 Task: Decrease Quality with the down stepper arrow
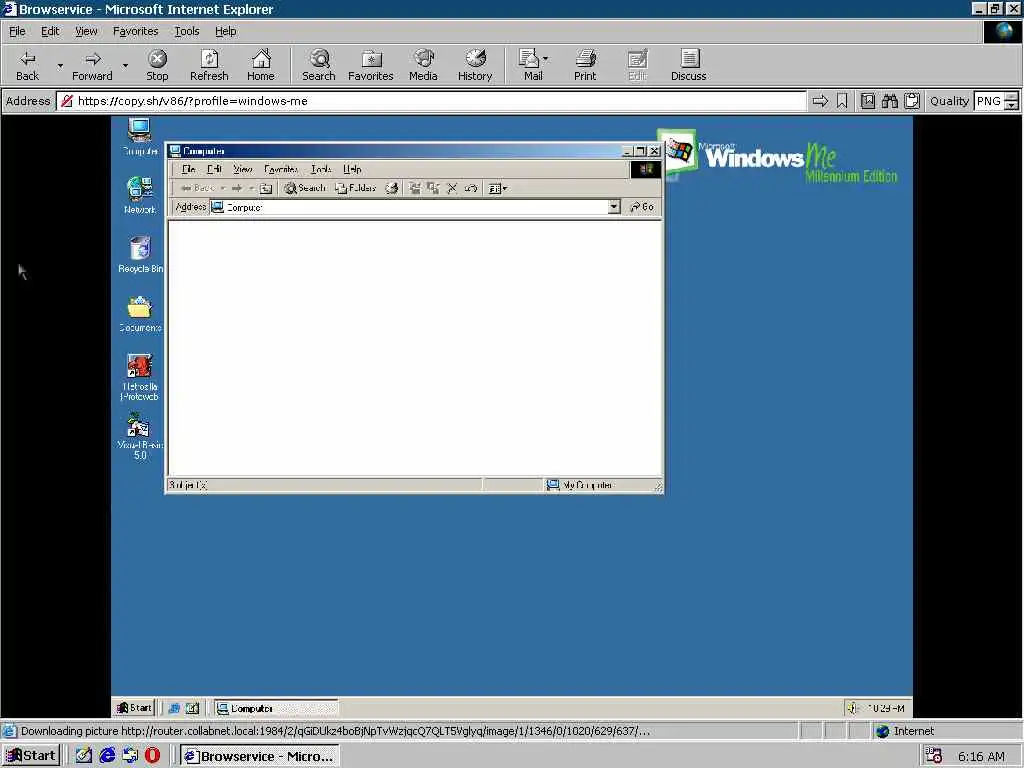tap(1011, 106)
